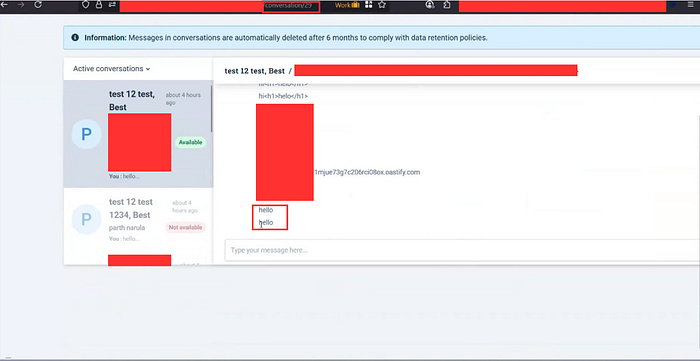Click the browser forward arrow
The width and height of the screenshot is (700, 361).
tap(21, 4)
